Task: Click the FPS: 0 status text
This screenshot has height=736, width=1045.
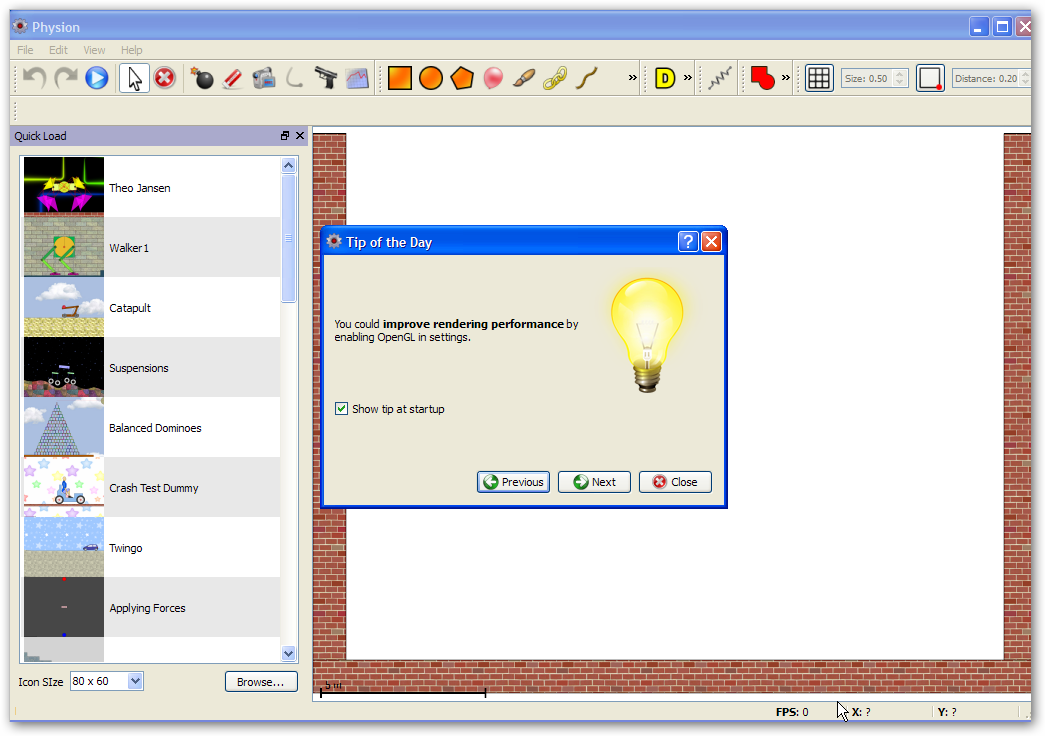Action: tap(792, 712)
